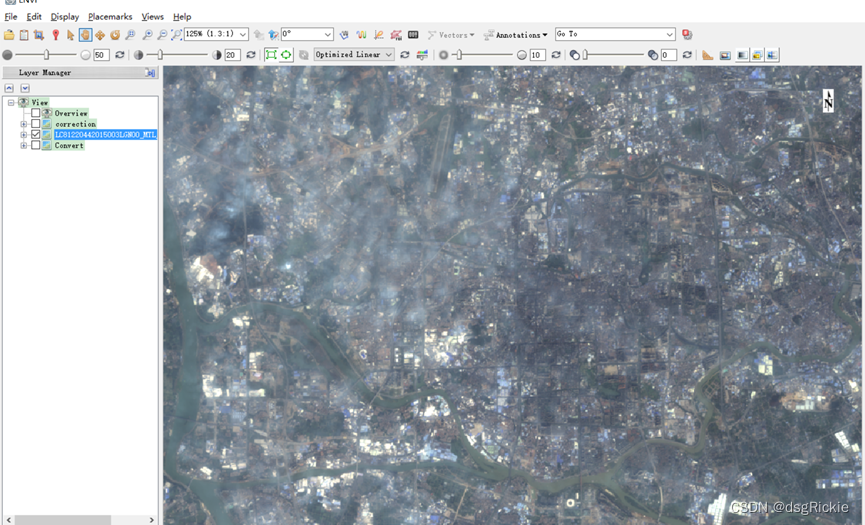This screenshot has height=525, width=865.
Task: Select the rubber-band Zoom tool
Action: tap(130, 35)
